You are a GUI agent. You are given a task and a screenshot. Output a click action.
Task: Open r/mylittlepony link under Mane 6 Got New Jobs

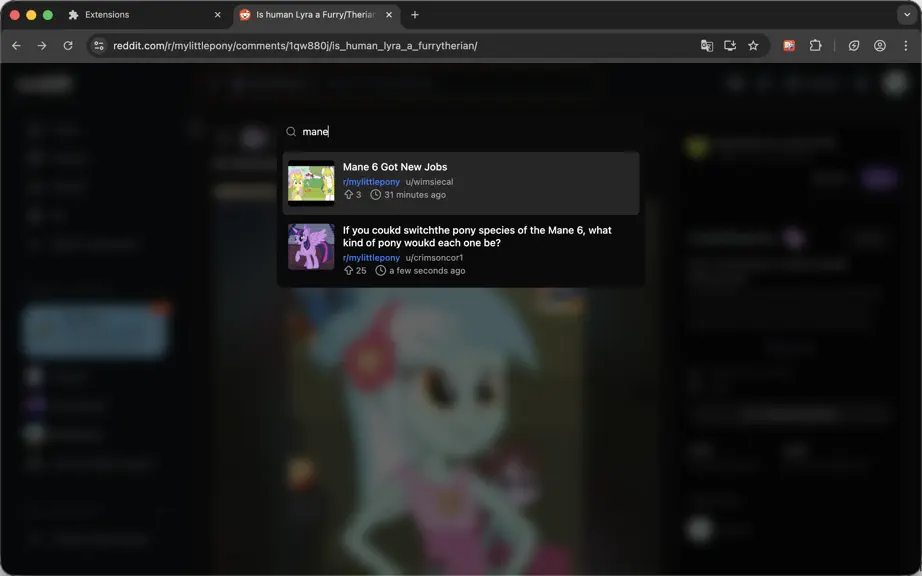tap(371, 182)
